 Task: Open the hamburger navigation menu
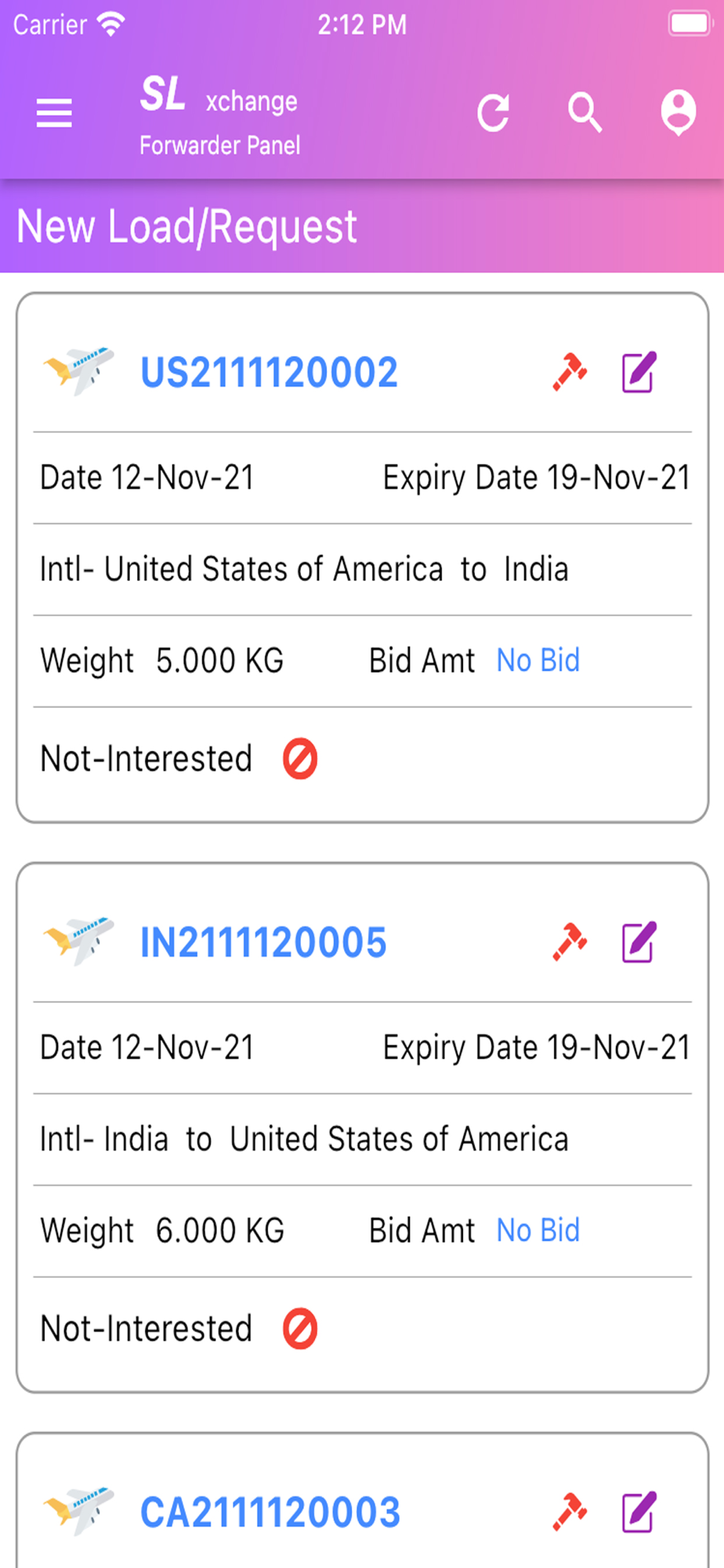(x=54, y=114)
